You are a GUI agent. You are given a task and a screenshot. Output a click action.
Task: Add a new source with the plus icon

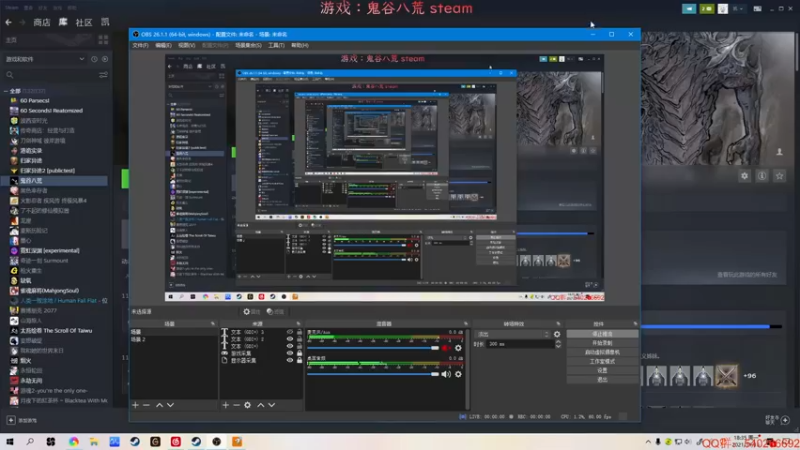226,405
